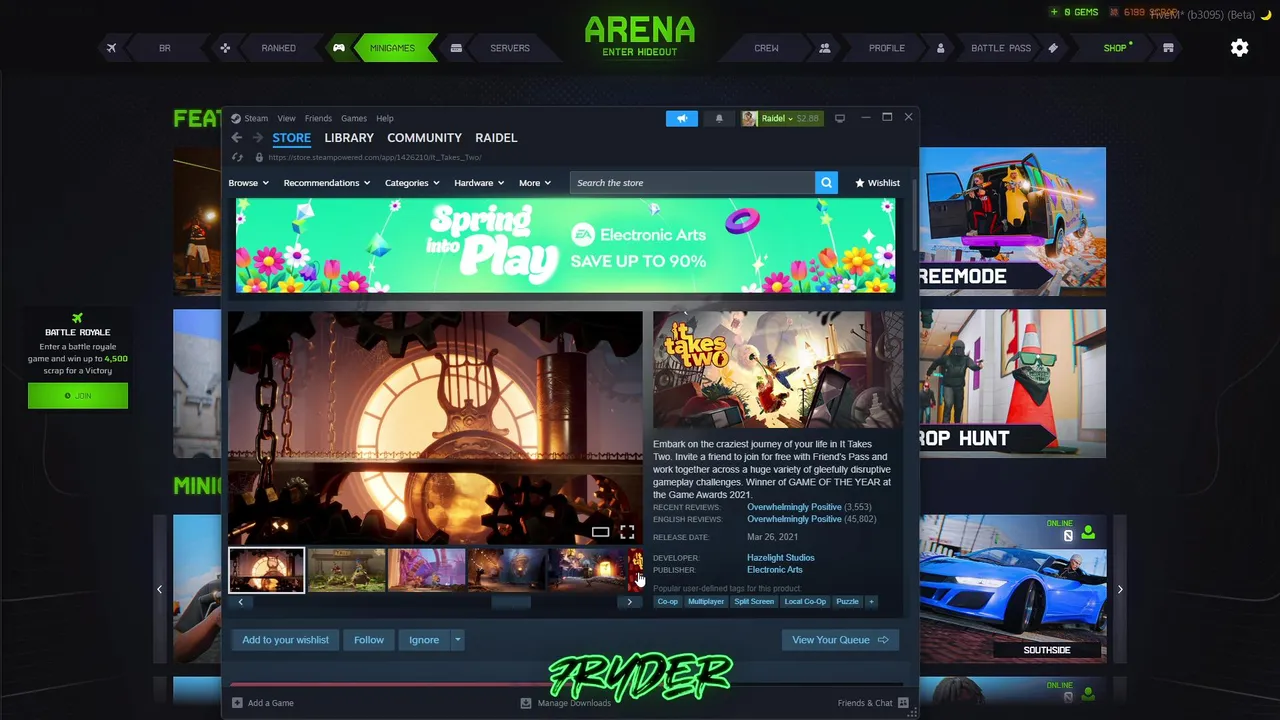Screen dimensions: 1280x720
Task: Open the RAIDEL profile tab
Action: [496, 138]
